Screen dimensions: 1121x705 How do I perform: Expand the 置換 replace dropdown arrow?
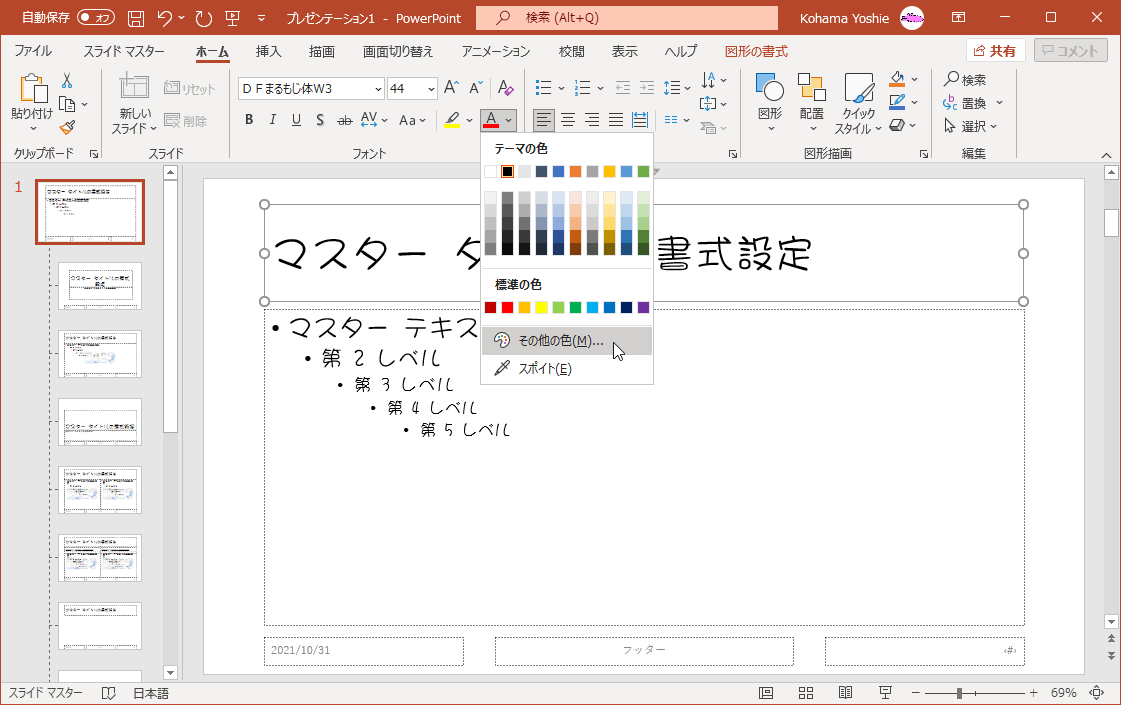(x=999, y=103)
